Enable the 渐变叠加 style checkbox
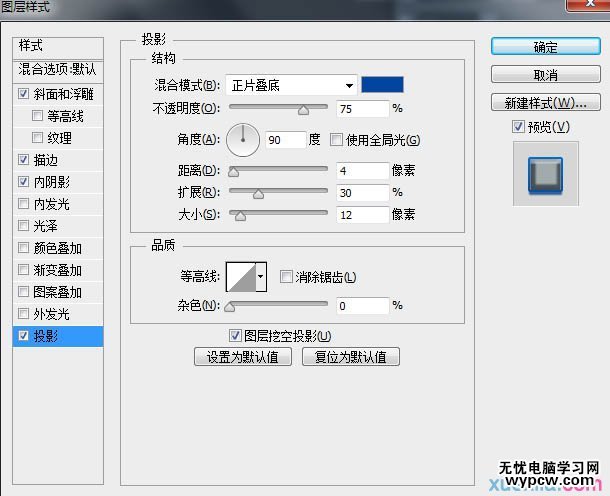The width and height of the screenshot is (610, 496). [x=23, y=270]
